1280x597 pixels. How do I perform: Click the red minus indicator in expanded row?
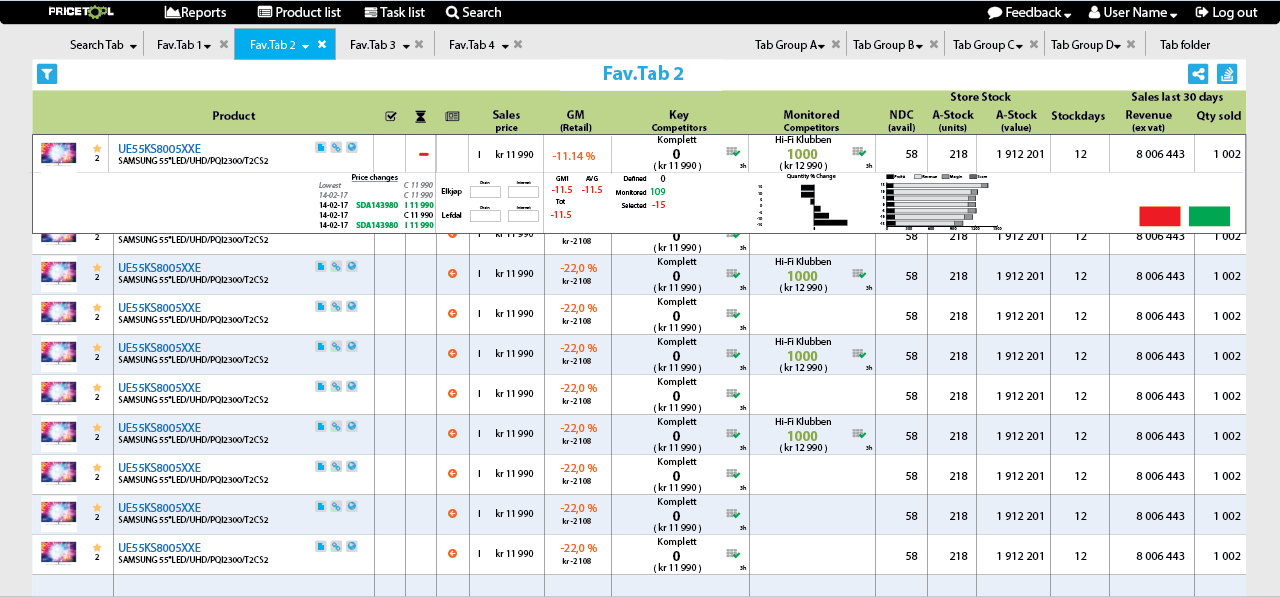click(x=424, y=155)
